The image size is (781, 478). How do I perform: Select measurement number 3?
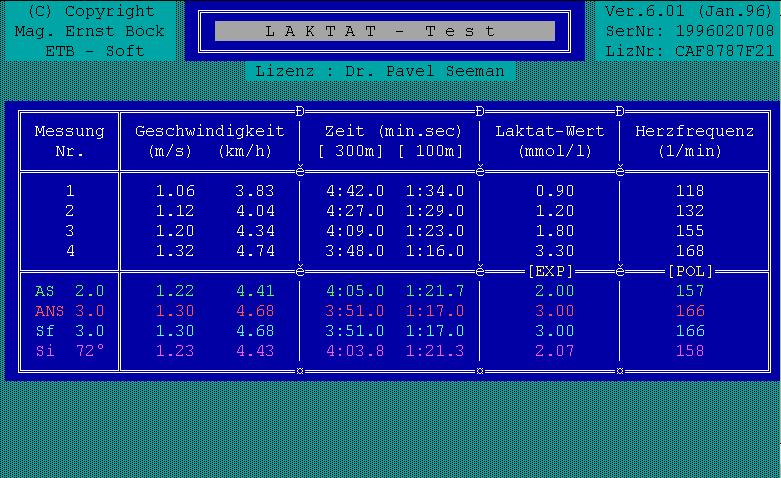pos(70,231)
